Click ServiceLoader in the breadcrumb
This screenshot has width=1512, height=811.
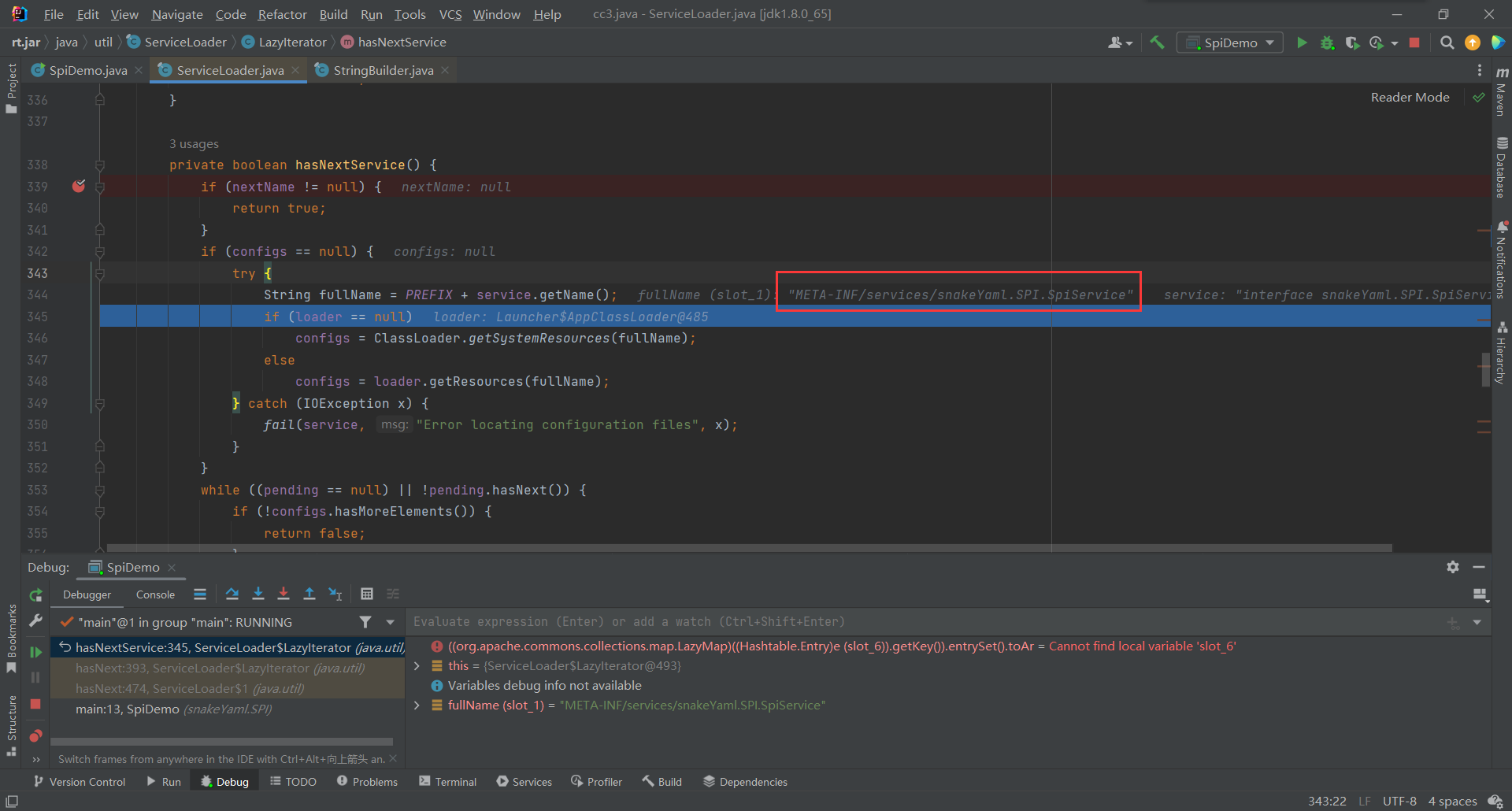click(185, 42)
